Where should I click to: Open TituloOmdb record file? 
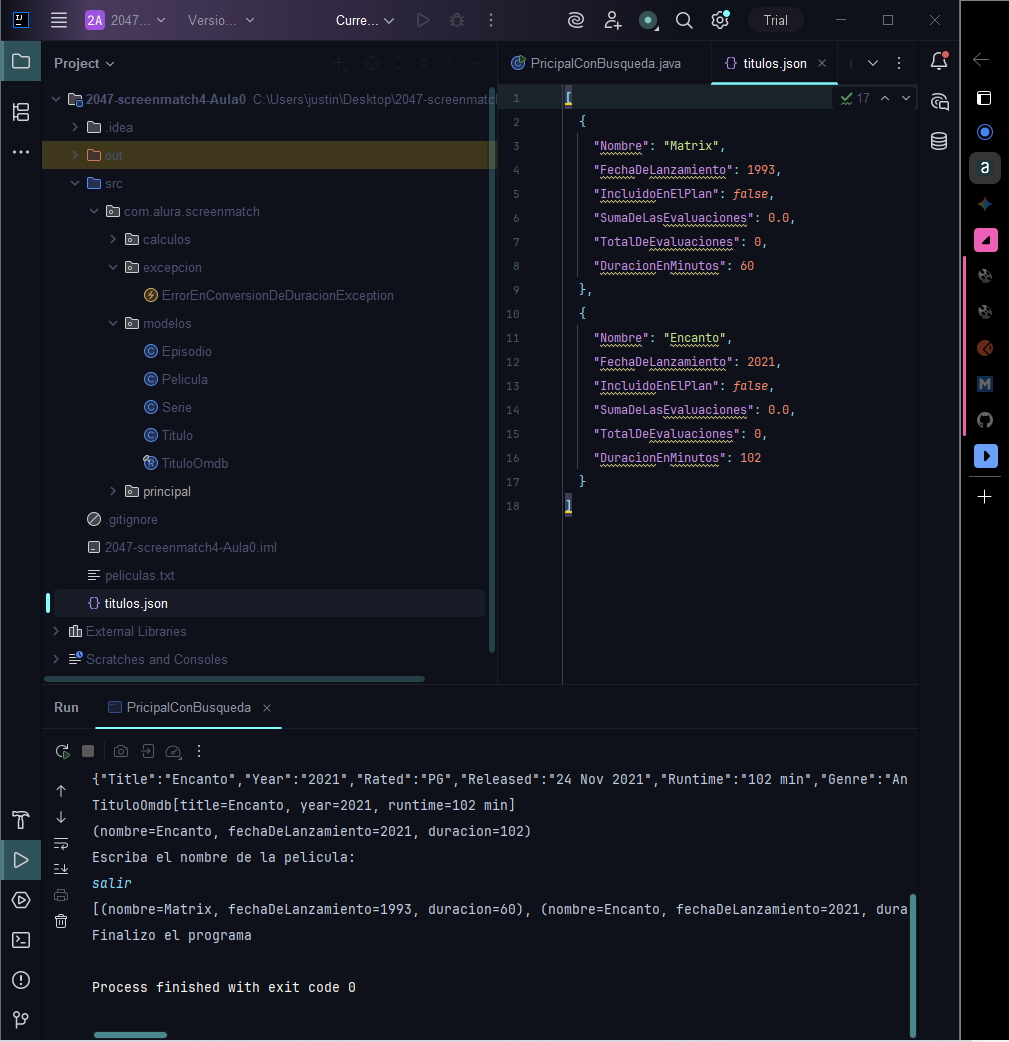(x=185, y=463)
